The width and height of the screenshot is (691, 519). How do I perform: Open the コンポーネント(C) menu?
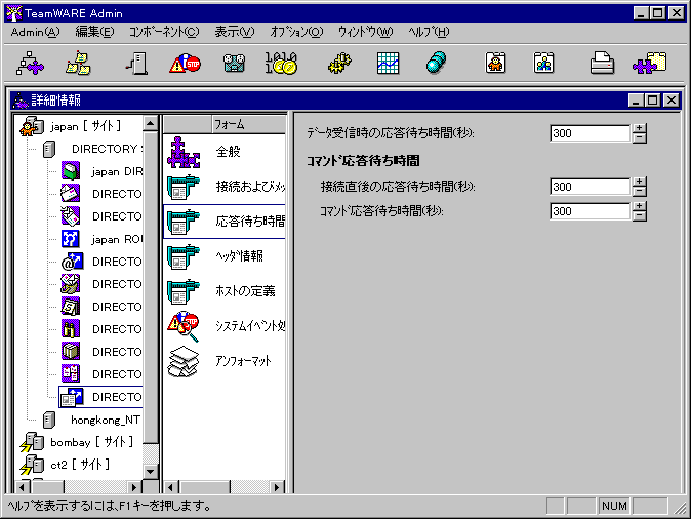(164, 32)
